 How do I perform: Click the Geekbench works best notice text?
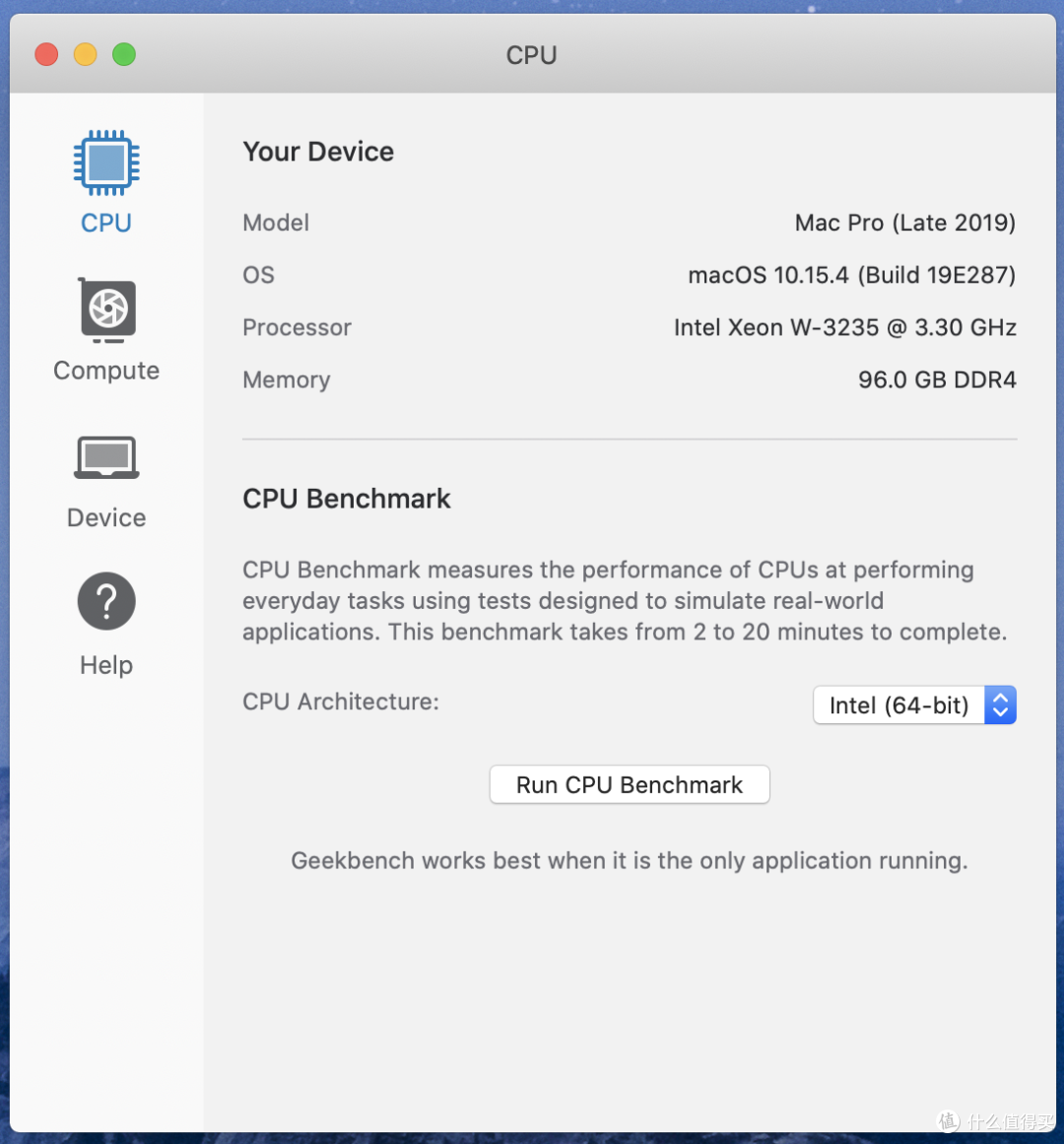click(x=630, y=861)
